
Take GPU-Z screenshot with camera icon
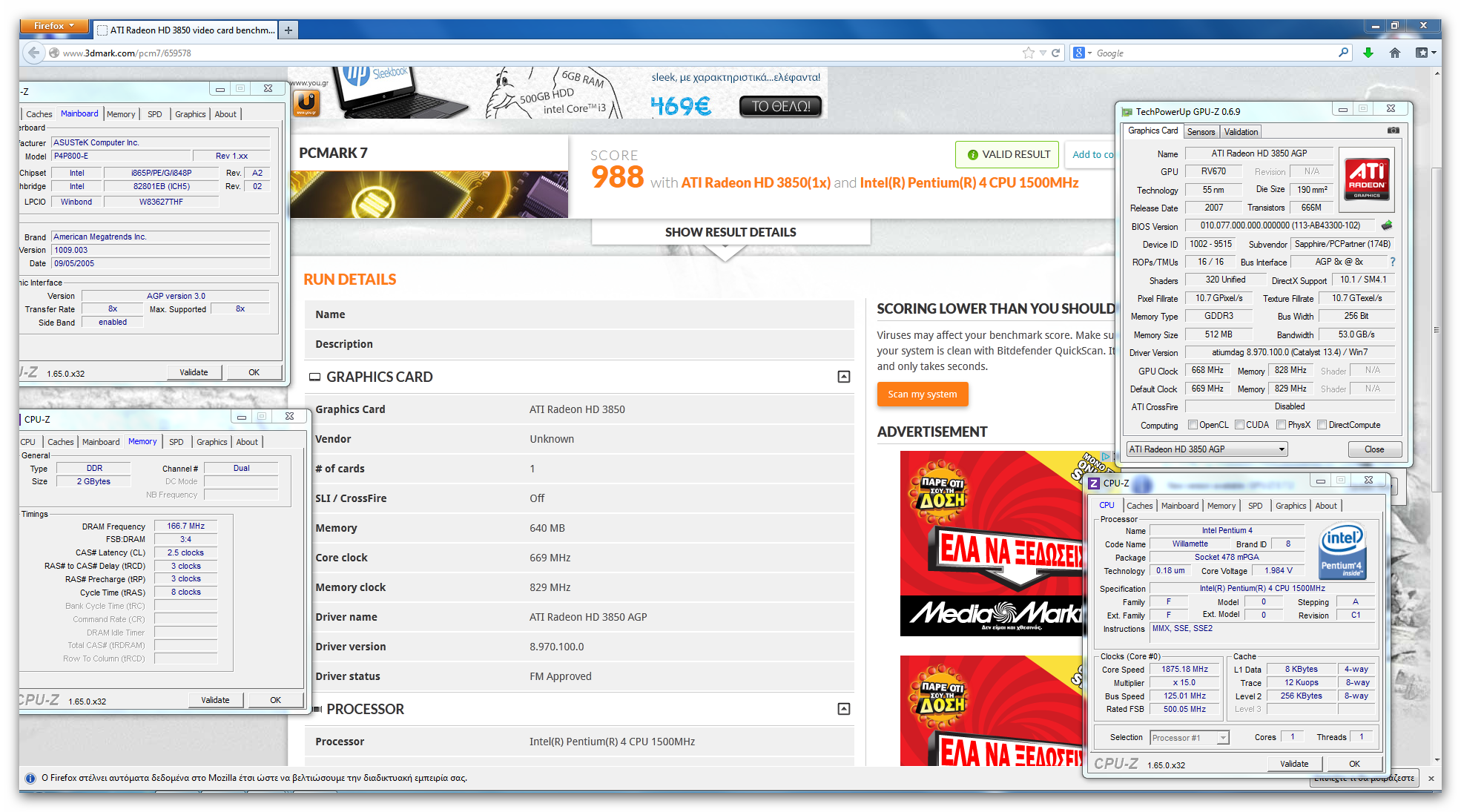pyautogui.click(x=1394, y=131)
